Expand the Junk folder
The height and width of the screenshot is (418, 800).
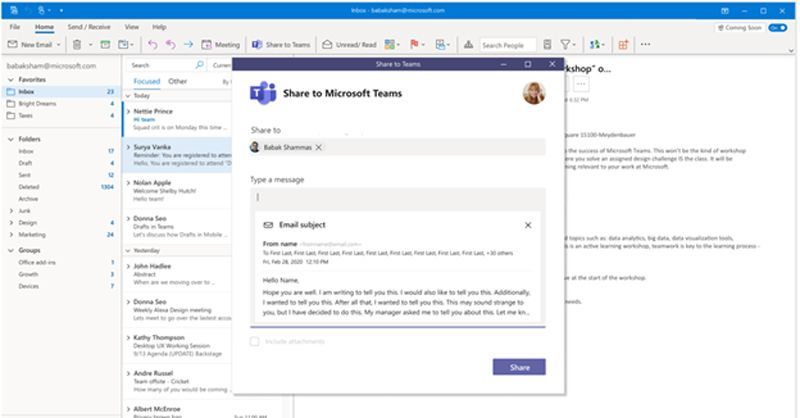11,211
